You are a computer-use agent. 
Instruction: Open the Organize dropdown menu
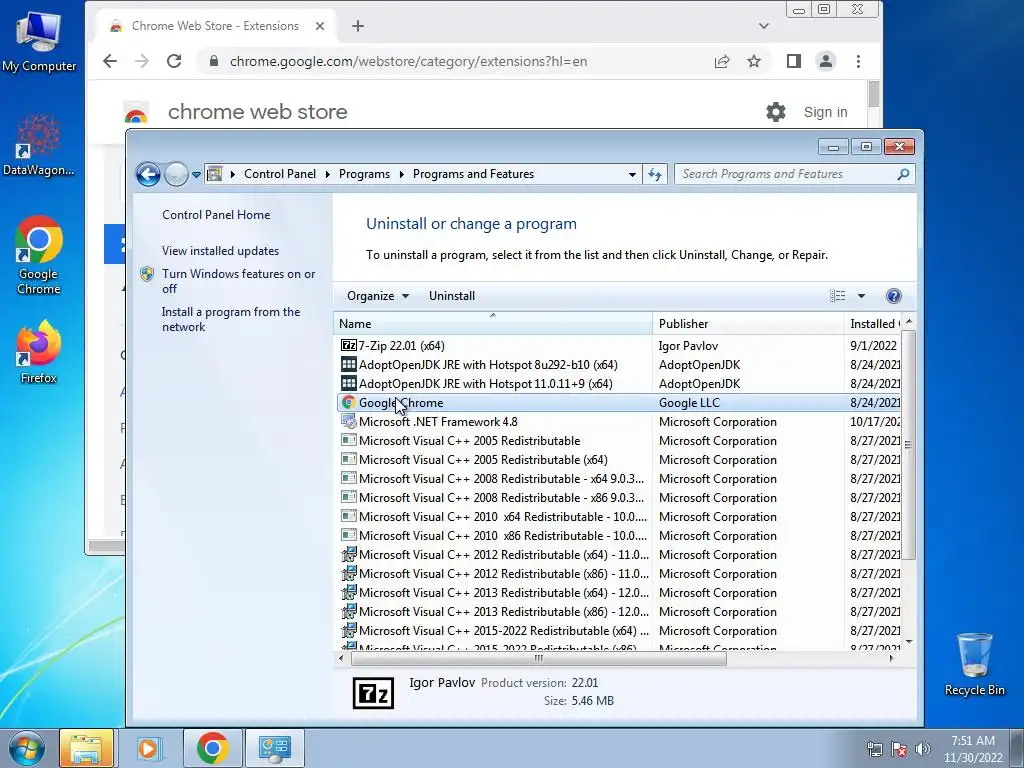(x=377, y=296)
